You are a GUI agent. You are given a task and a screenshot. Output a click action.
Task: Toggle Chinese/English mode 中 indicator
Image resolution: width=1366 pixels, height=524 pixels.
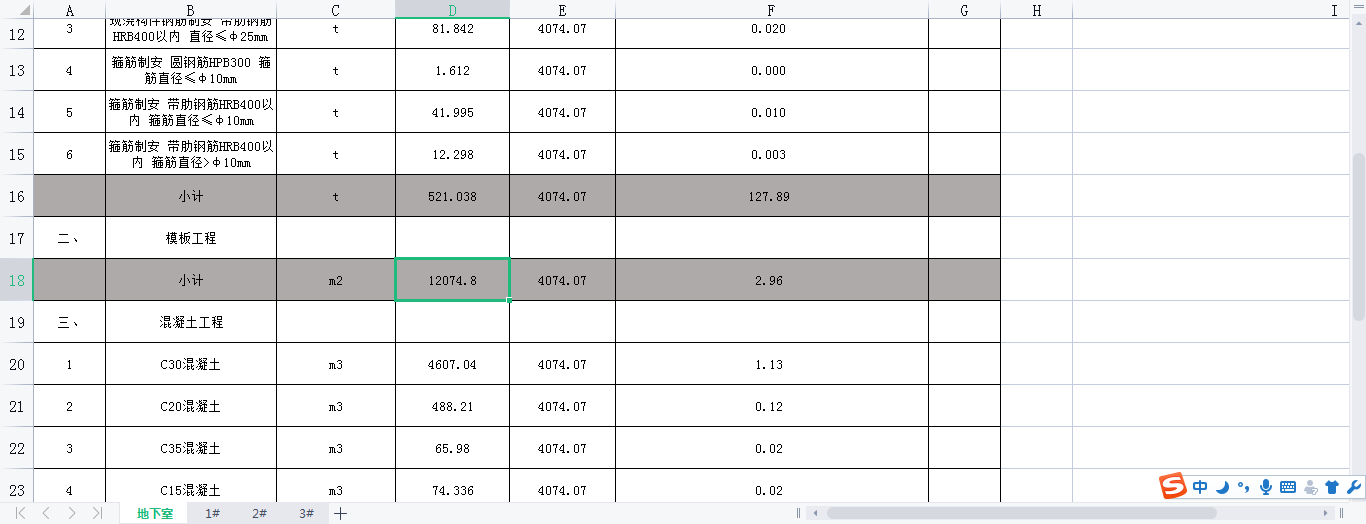click(1200, 487)
